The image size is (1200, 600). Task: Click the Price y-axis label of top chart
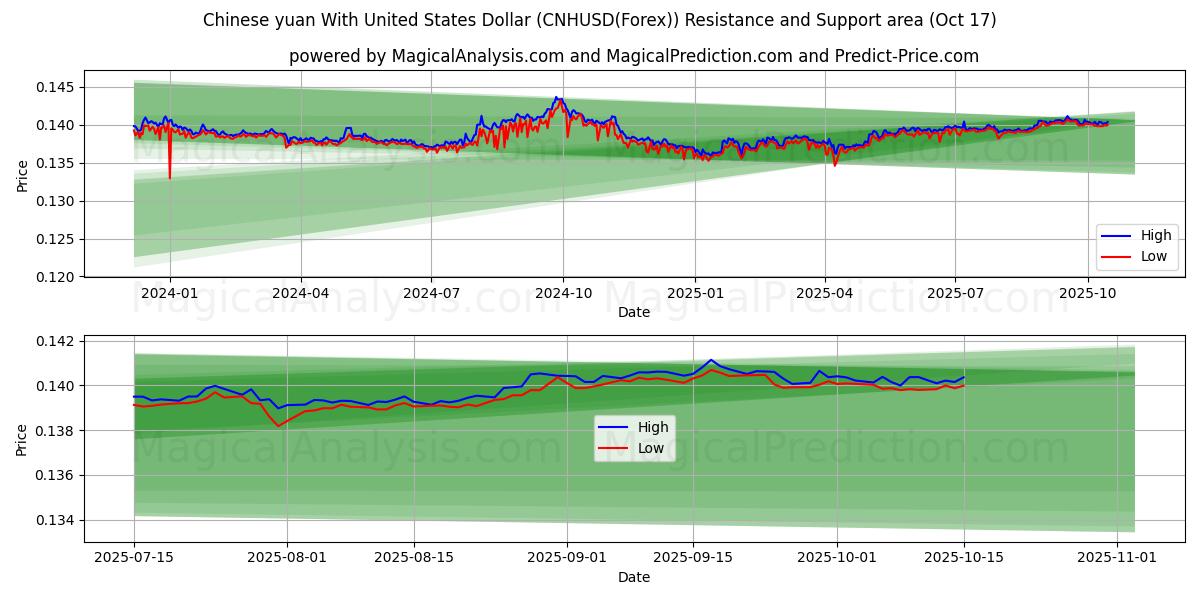pyautogui.click(x=22, y=175)
